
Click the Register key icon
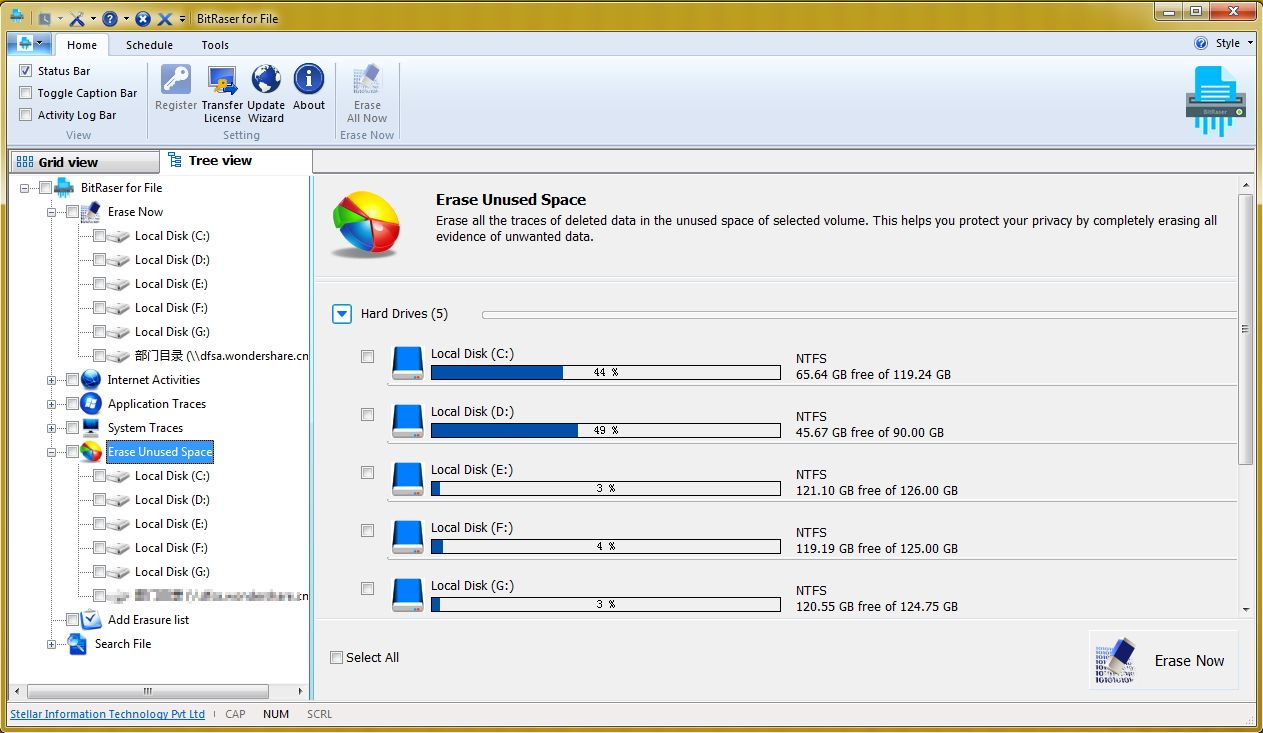coord(176,80)
